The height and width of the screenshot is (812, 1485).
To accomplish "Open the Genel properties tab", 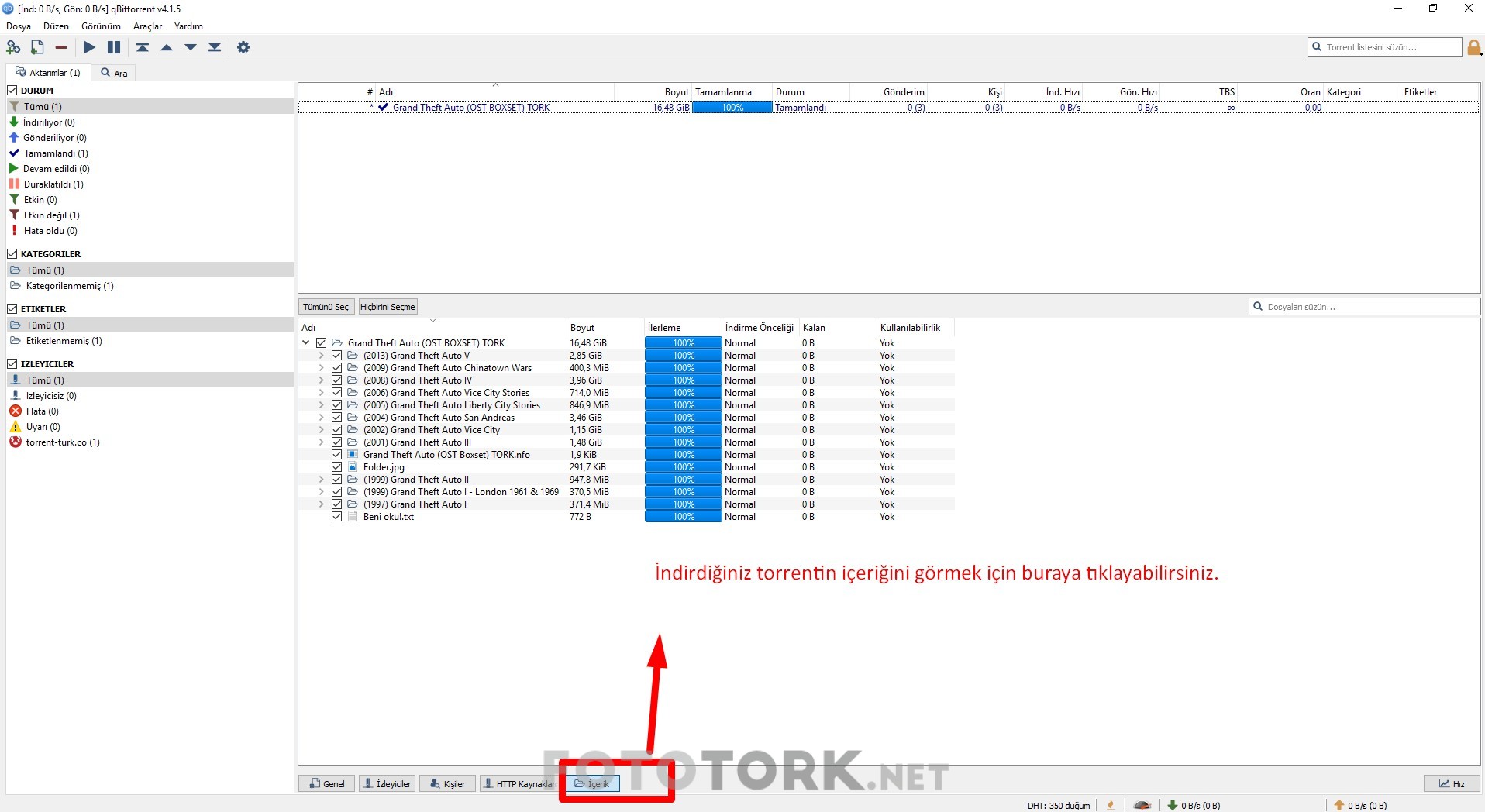I will [326, 784].
